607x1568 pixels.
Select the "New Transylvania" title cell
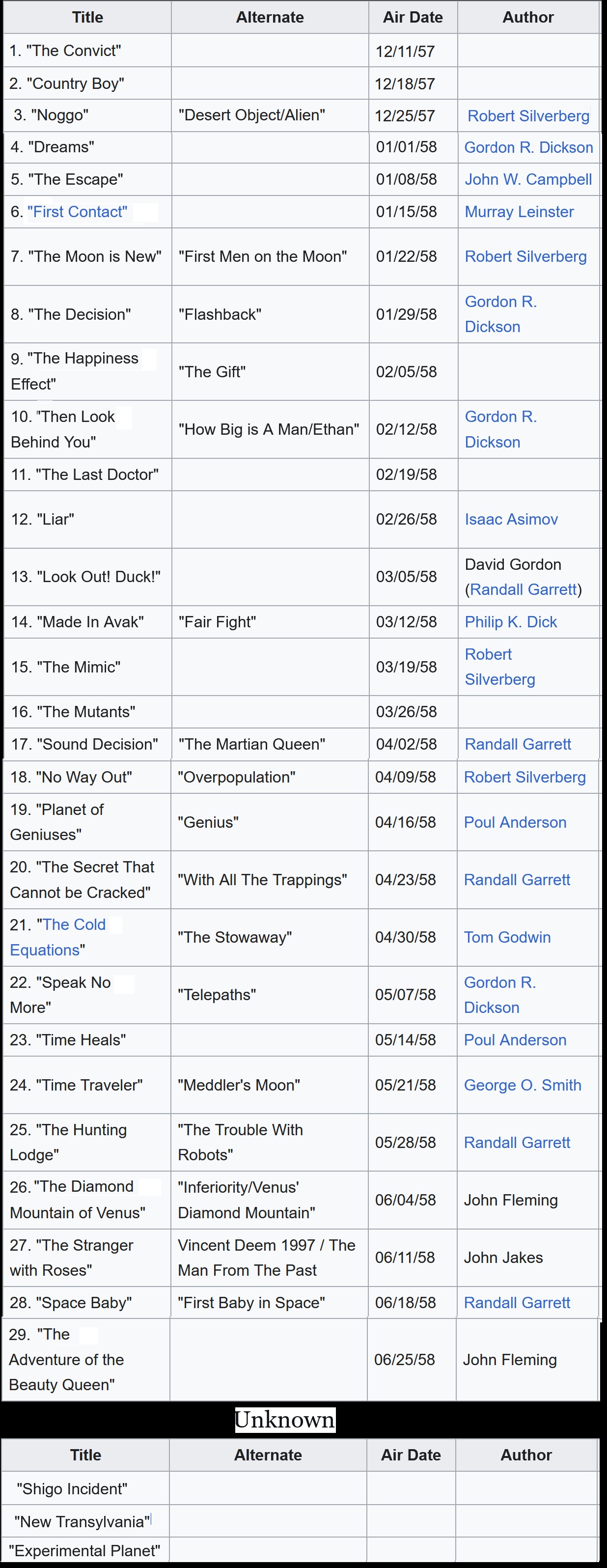(85, 1522)
